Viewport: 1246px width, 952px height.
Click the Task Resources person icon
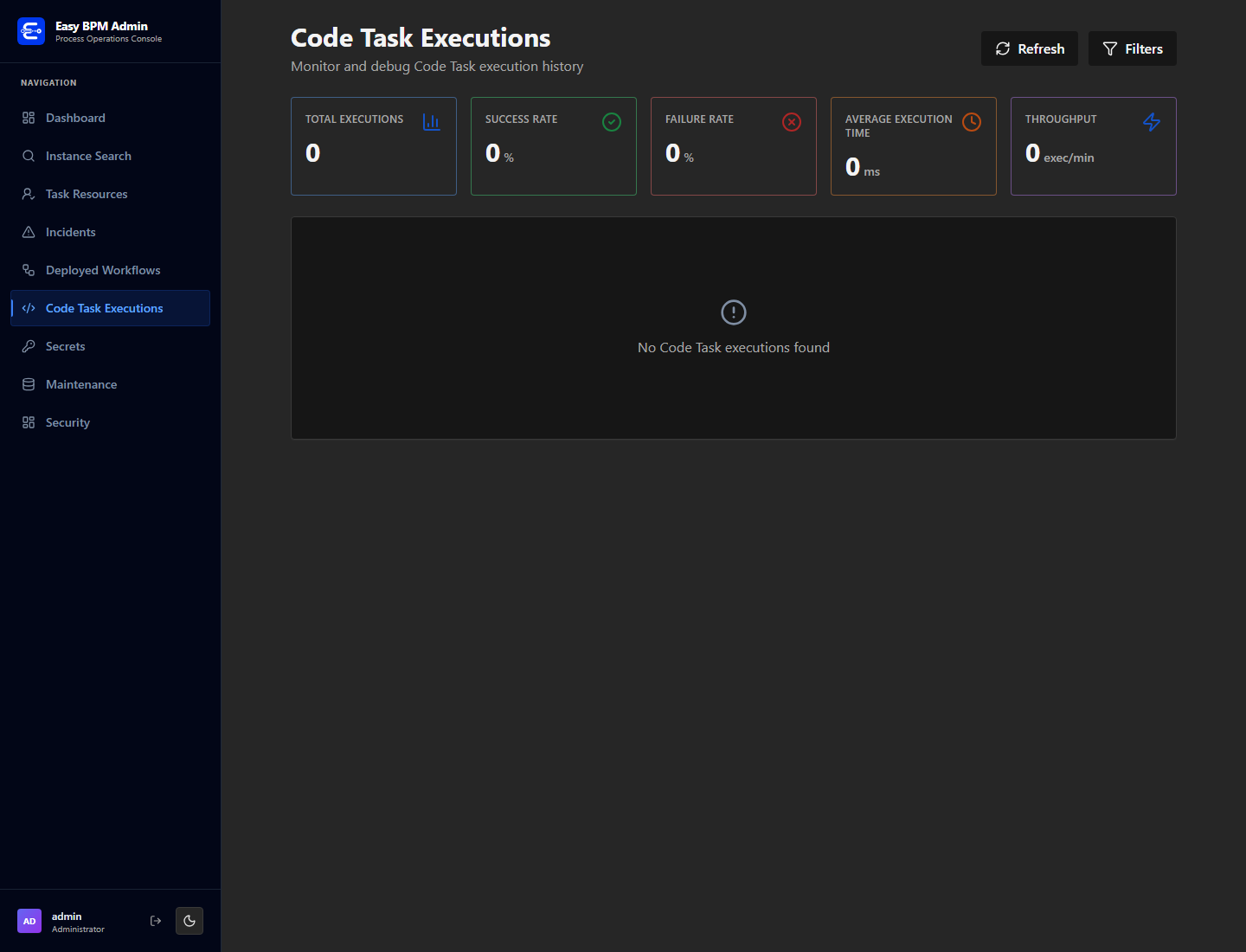coord(29,194)
